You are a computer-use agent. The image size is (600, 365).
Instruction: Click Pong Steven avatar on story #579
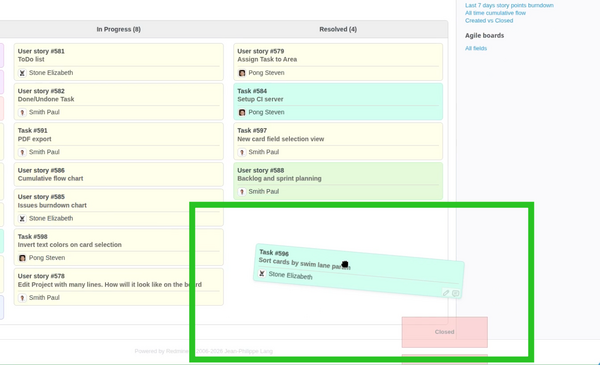pos(242,73)
